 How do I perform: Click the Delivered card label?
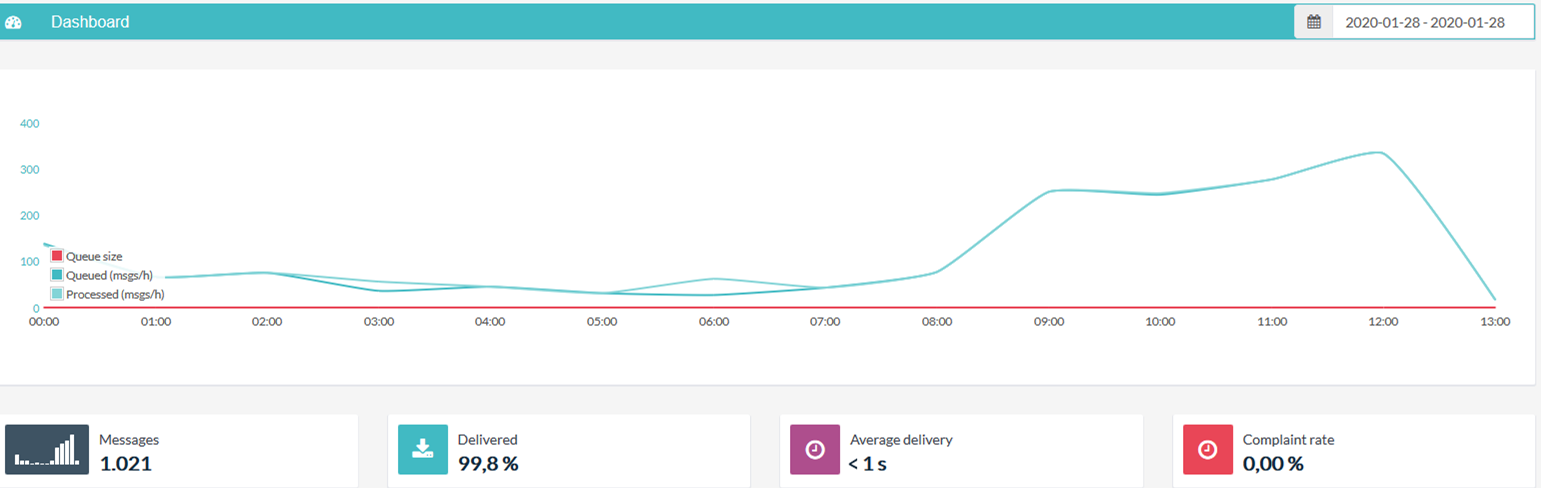487,439
